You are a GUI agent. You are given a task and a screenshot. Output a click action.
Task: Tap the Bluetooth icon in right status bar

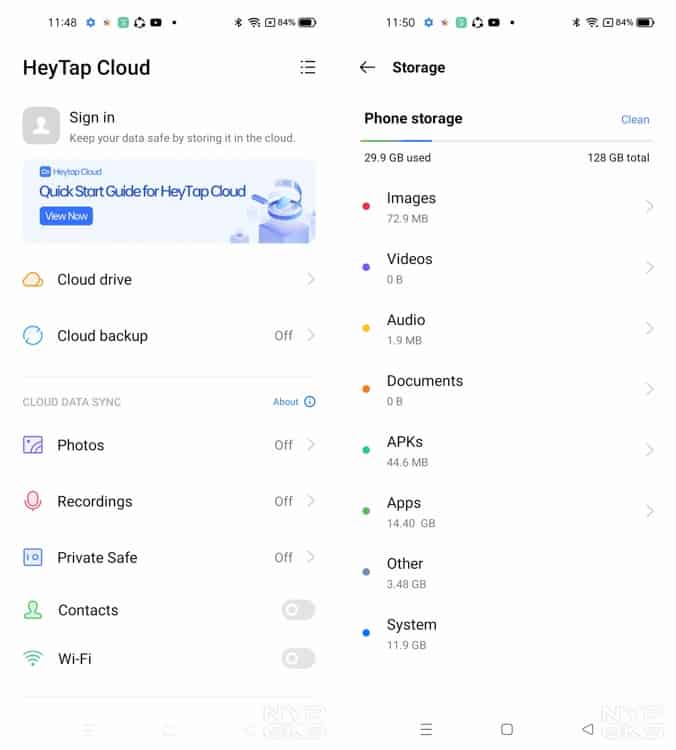[576, 22]
